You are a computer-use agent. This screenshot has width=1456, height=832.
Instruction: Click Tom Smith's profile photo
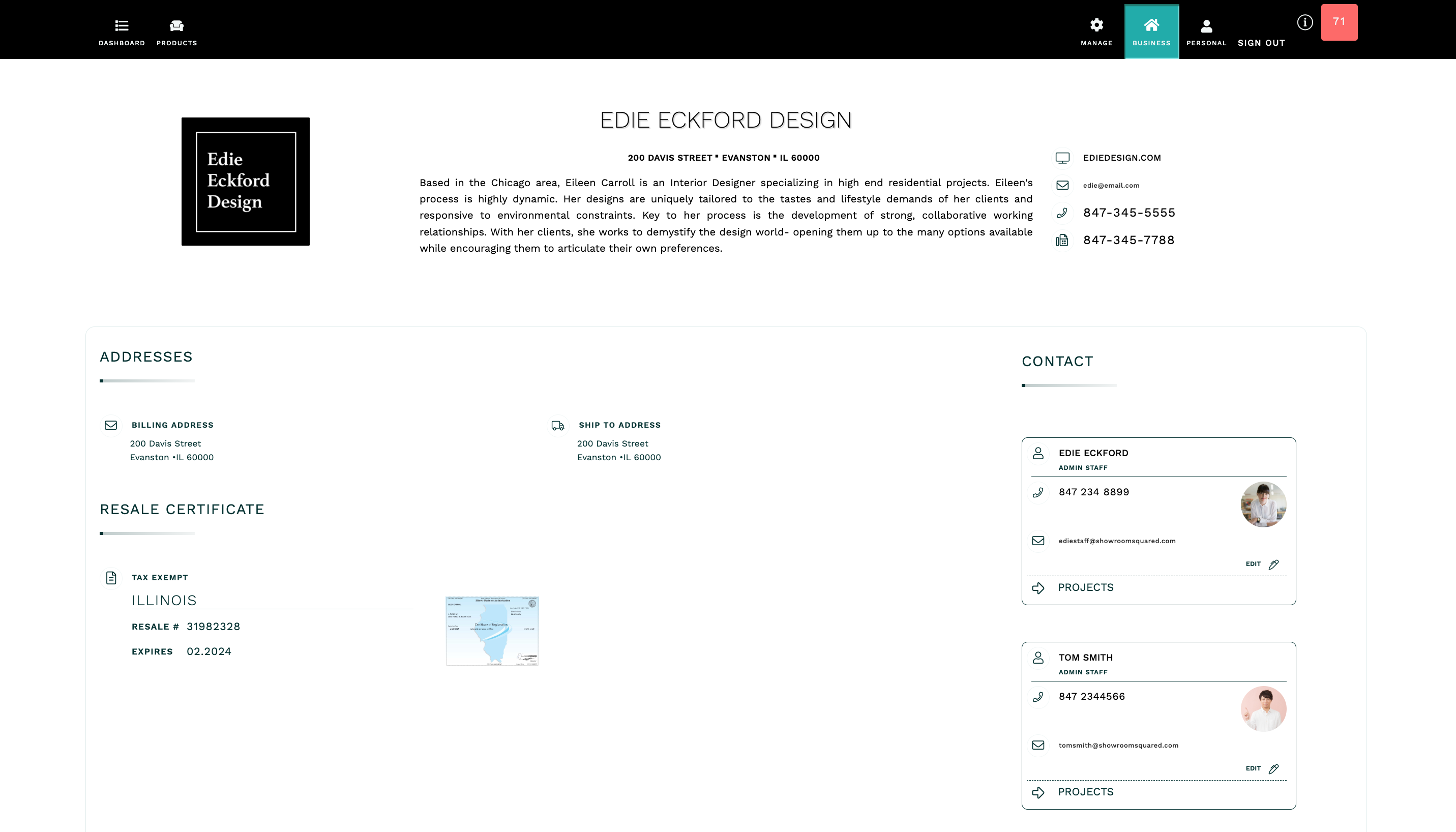click(x=1263, y=708)
